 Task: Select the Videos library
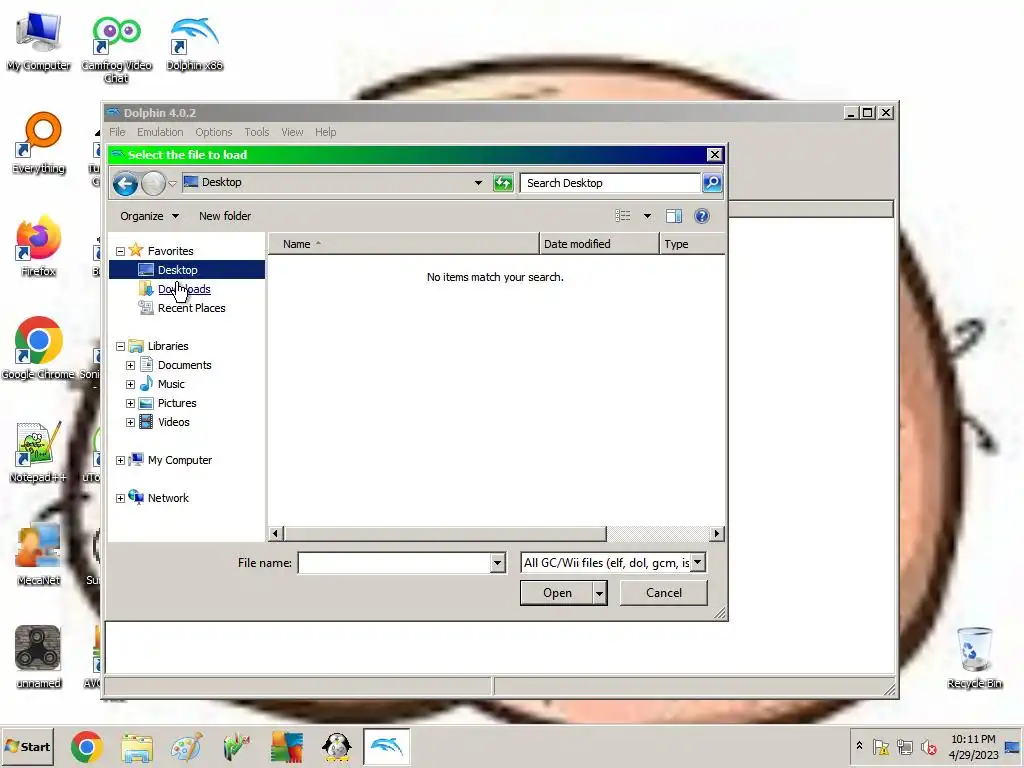click(174, 422)
